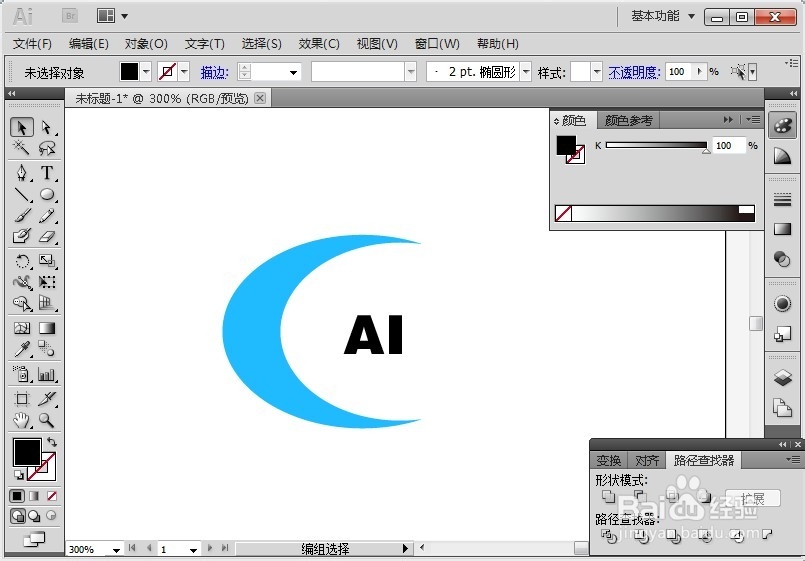805x561 pixels.
Task: Click the 描边 stroke link
Action: pos(214,72)
